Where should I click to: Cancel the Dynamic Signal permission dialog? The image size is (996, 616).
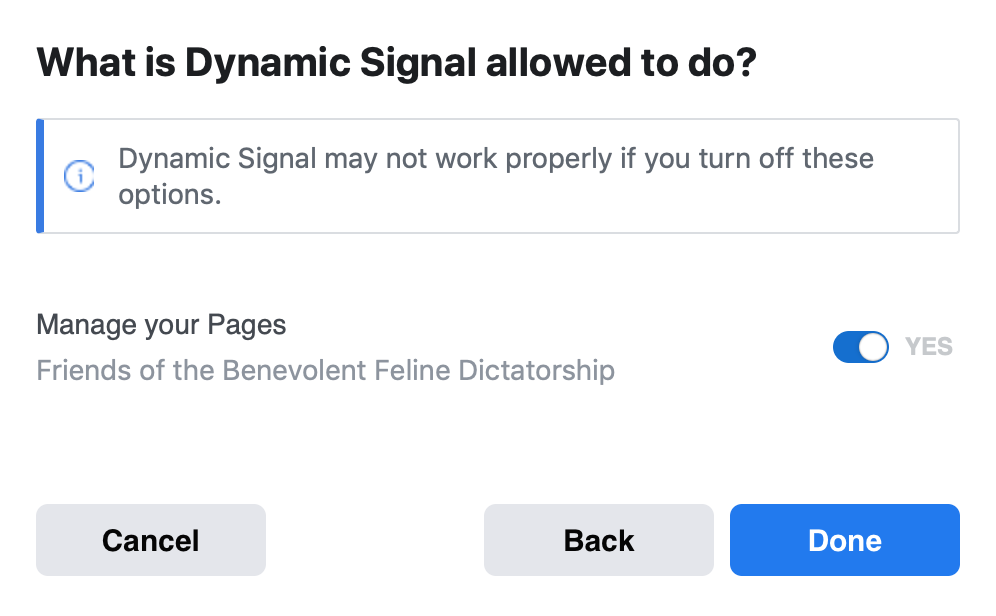pyautogui.click(x=151, y=540)
